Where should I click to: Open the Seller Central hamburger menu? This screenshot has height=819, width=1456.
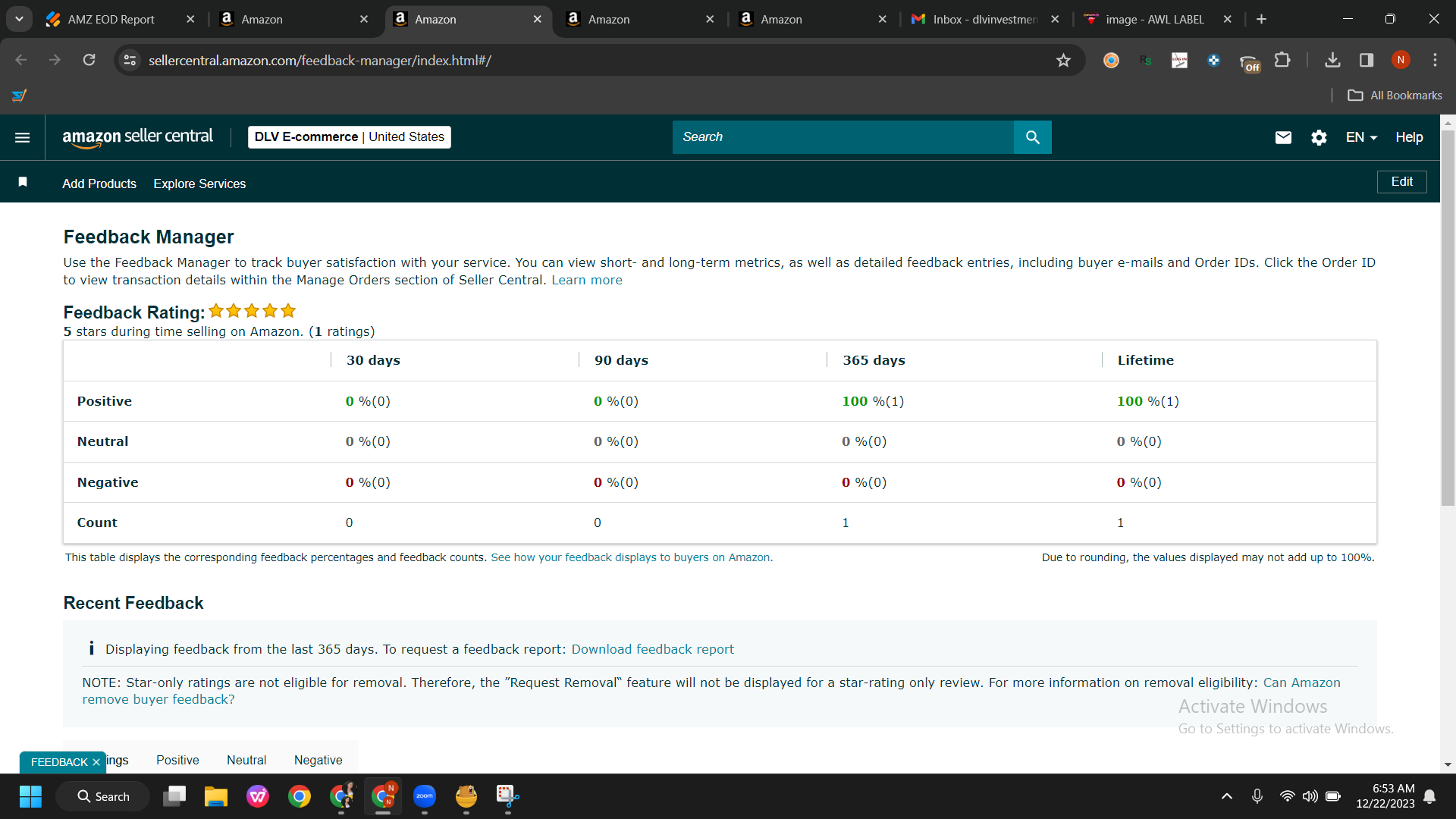(23, 137)
